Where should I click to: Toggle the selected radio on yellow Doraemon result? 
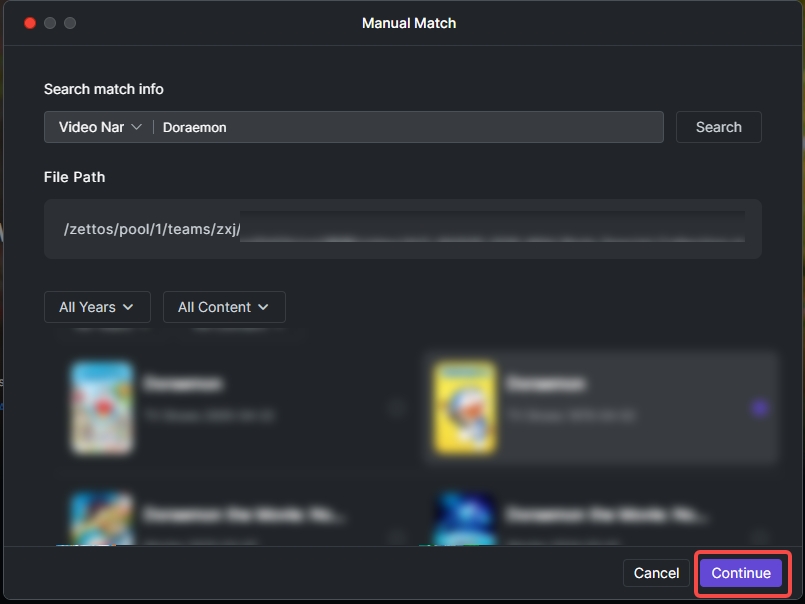tap(759, 407)
